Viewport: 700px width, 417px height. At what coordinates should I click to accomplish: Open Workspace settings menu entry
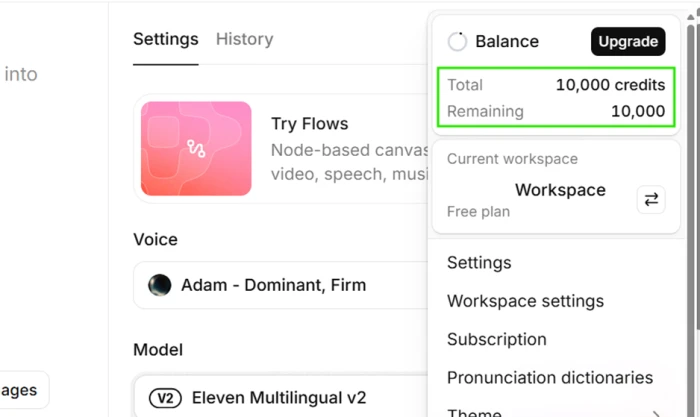point(525,301)
